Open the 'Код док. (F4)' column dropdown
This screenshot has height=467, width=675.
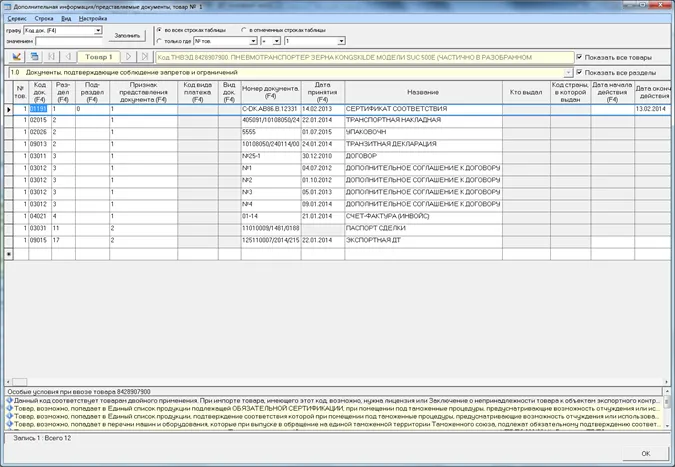point(98,31)
